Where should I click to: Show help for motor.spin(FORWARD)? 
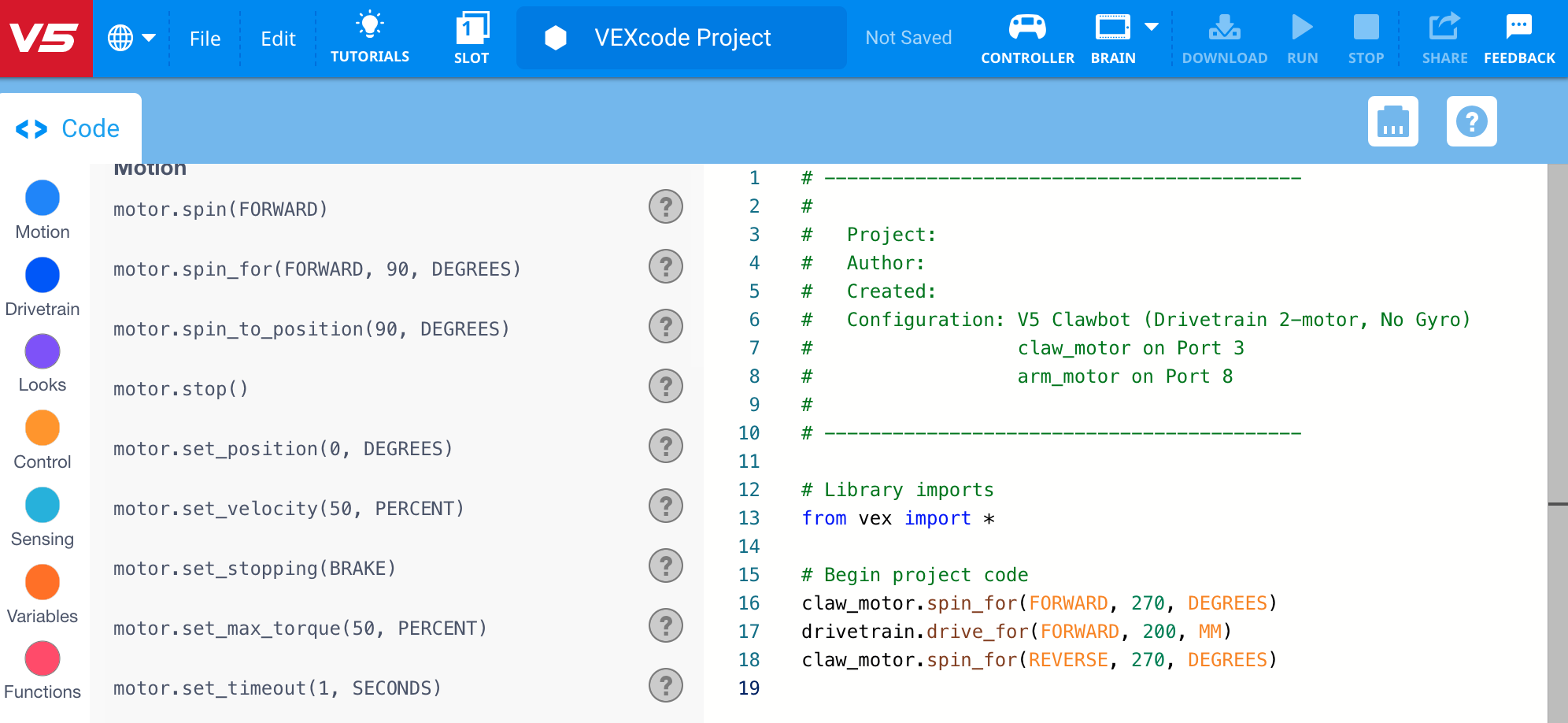665,207
